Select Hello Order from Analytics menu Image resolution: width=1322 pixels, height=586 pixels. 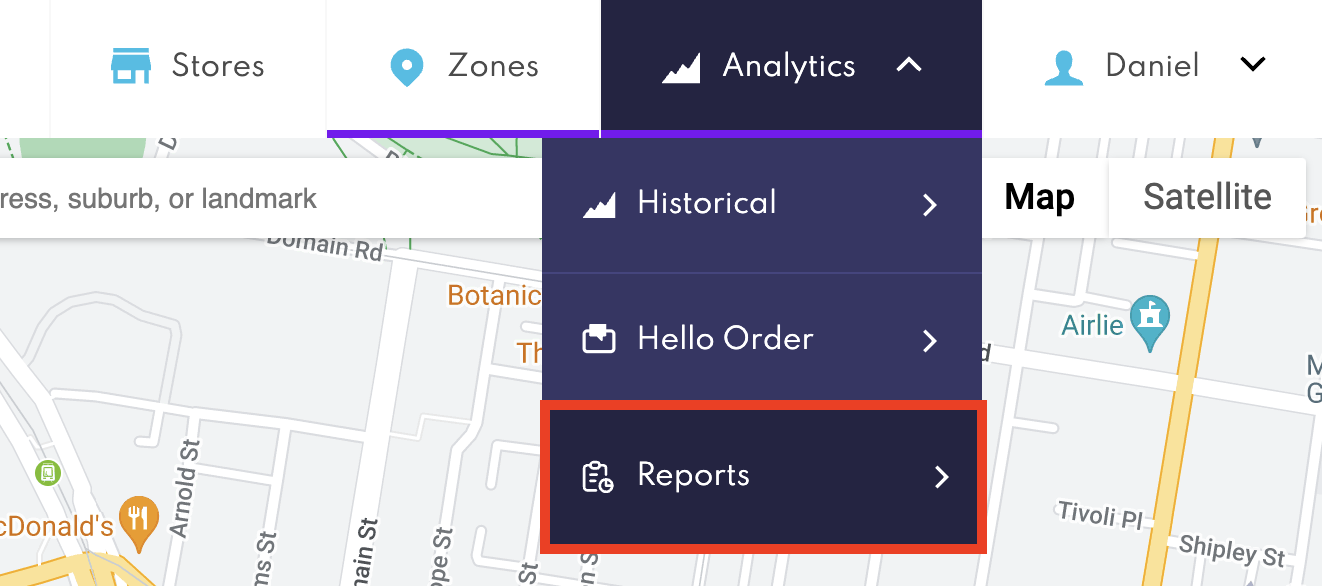pos(762,340)
